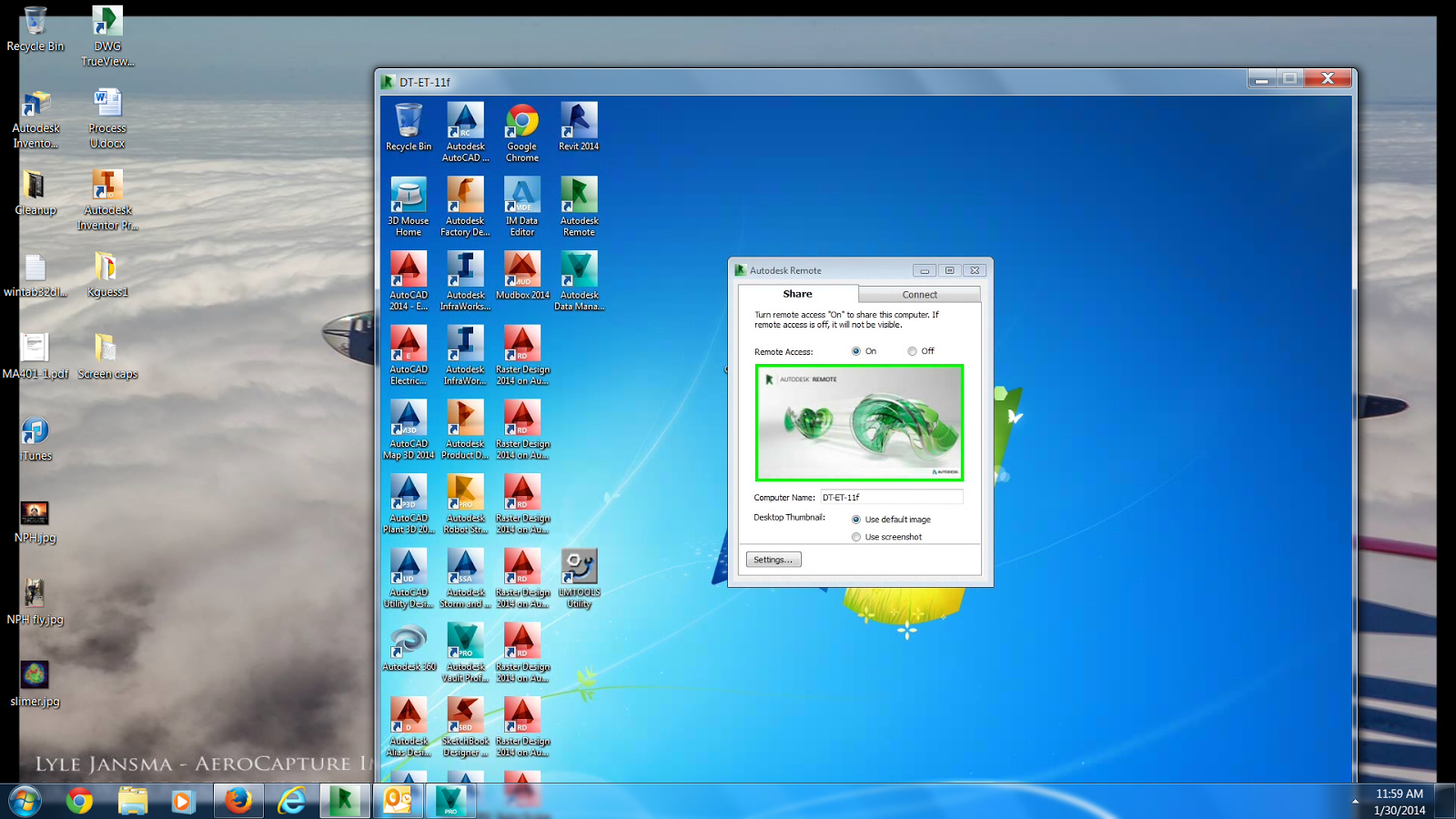This screenshot has height=819, width=1456.
Task: Switch to the Share tab
Action: click(x=798, y=294)
